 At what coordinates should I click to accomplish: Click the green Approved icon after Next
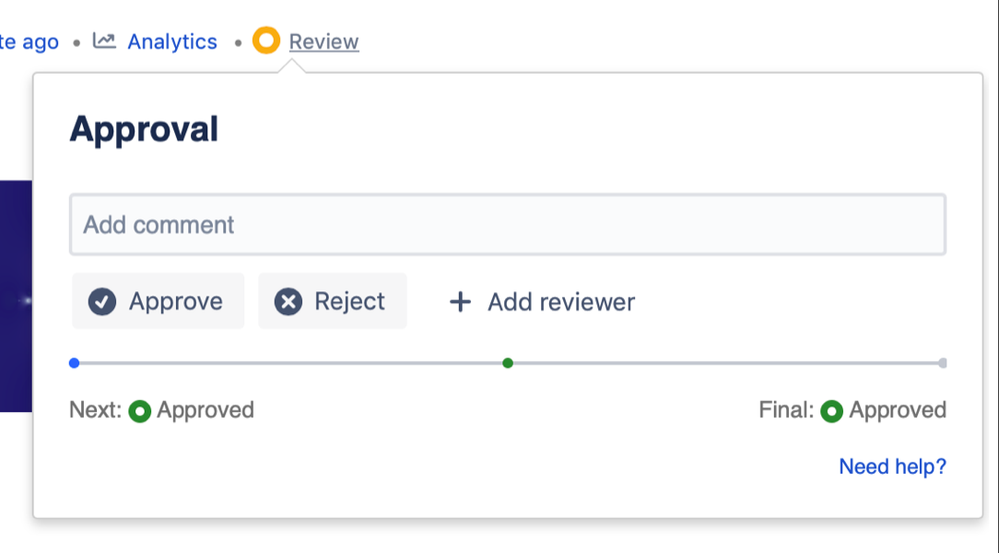pyautogui.click(x=140, y=411)
